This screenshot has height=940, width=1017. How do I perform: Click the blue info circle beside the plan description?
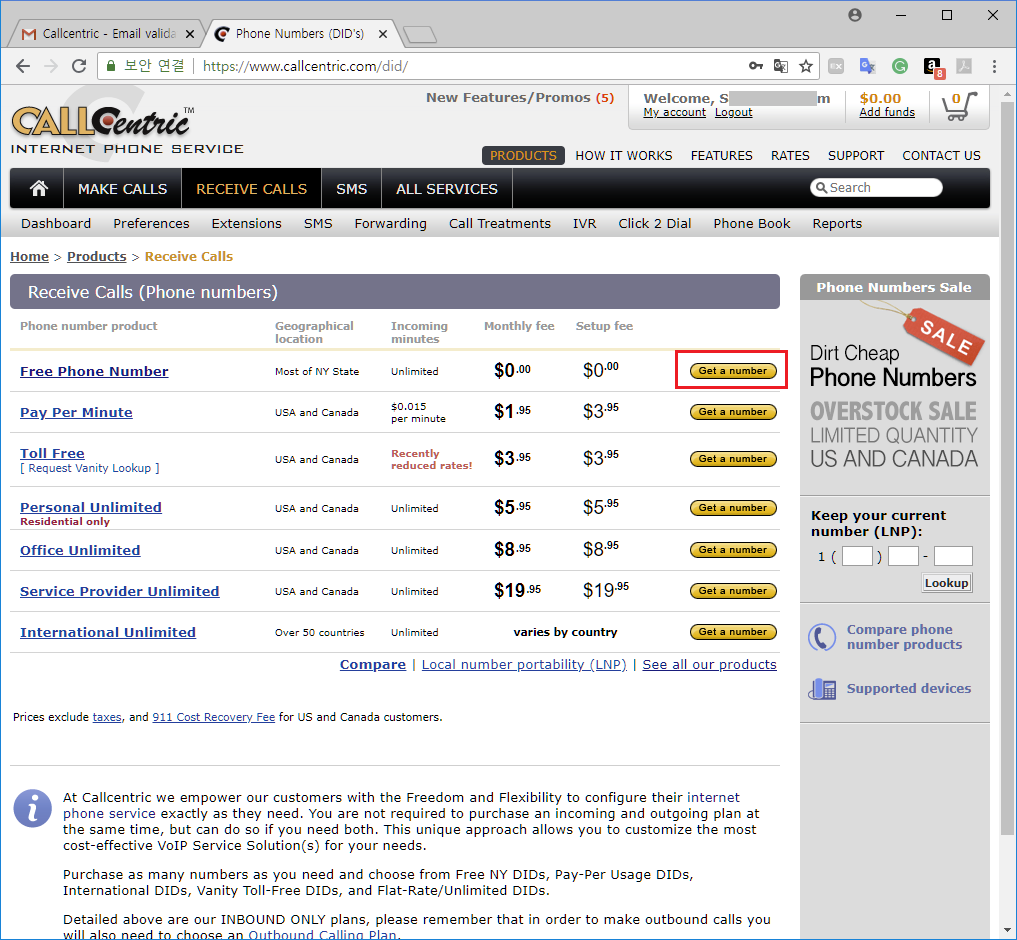click(x=32, y=808)
